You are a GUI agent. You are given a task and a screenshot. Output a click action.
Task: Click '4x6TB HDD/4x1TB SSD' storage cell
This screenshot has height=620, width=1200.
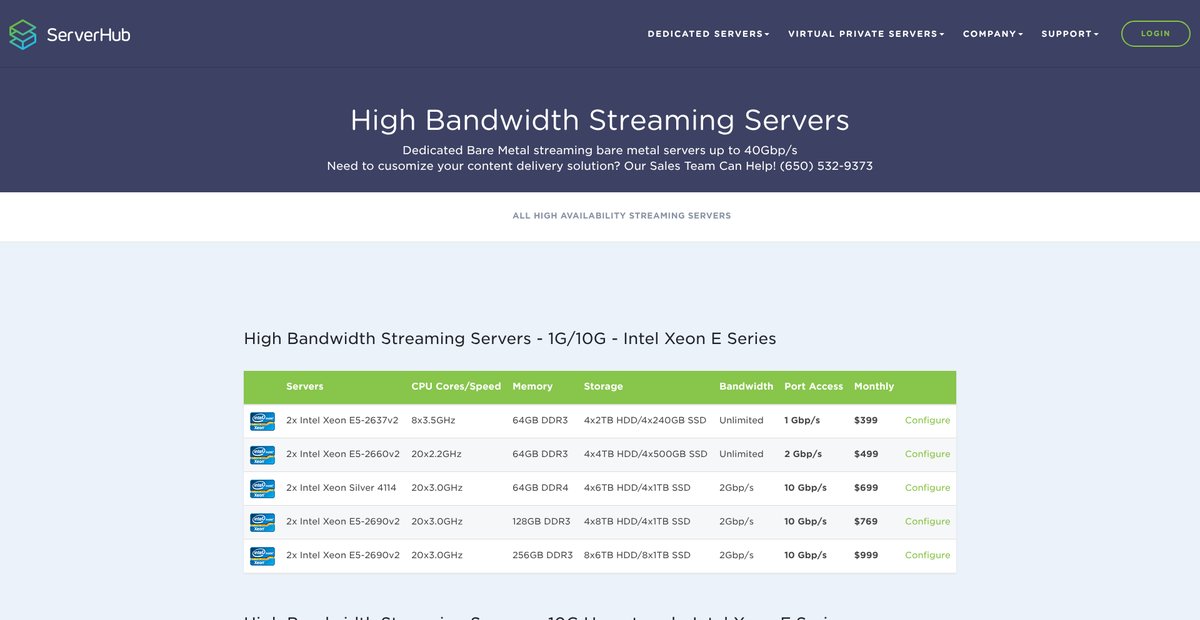coord(637,488)
